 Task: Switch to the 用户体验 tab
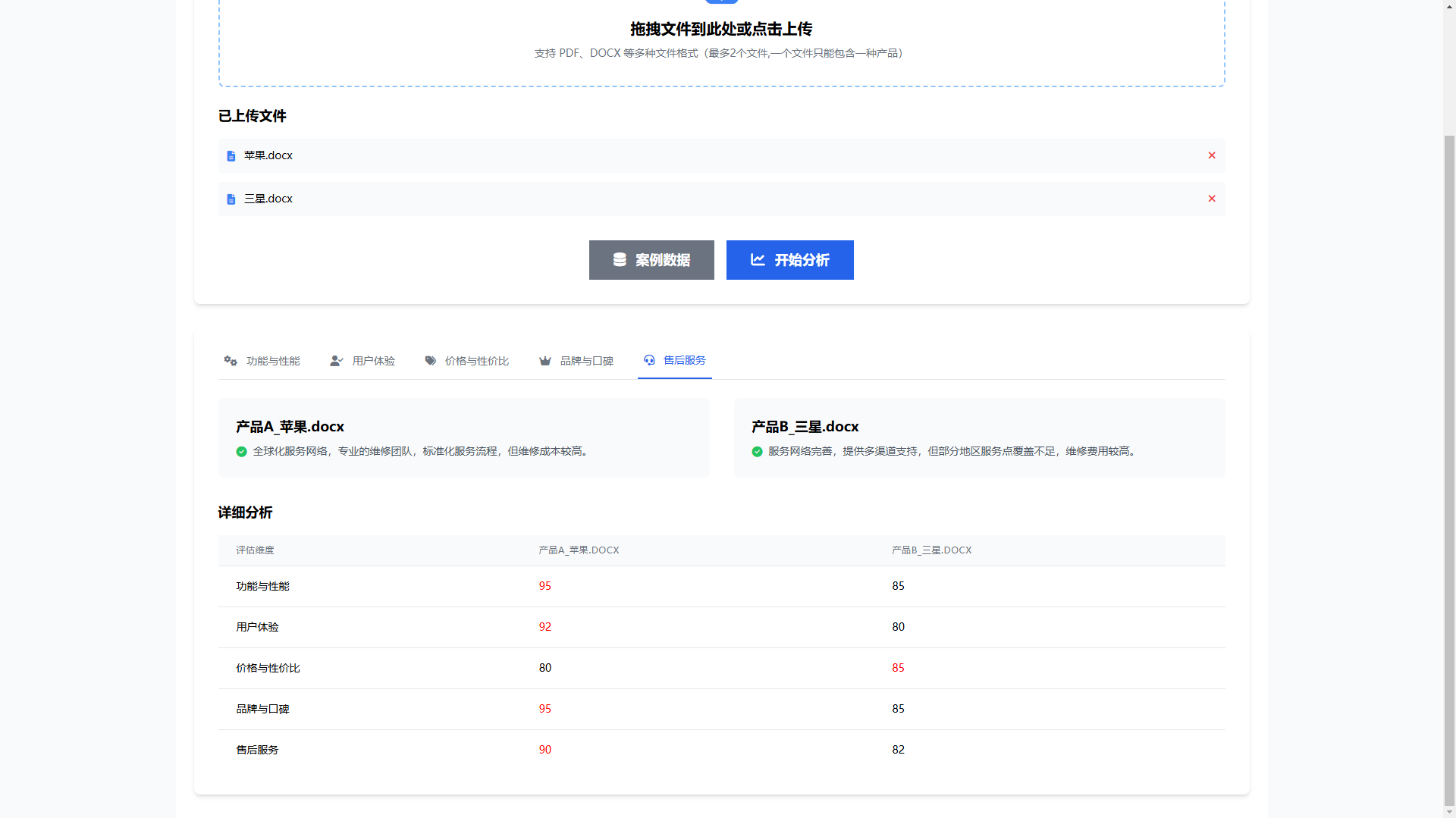coord(362,361)
